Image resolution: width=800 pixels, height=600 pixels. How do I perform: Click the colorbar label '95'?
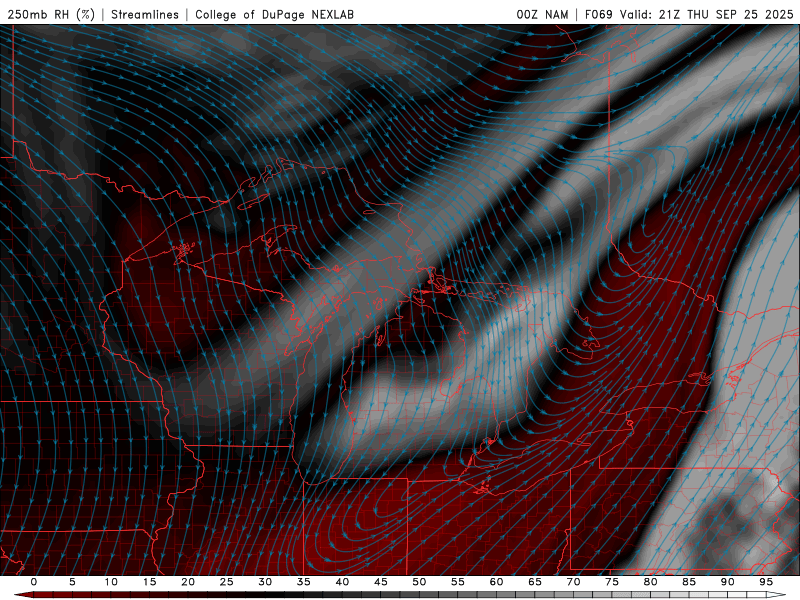coord(766,582)
